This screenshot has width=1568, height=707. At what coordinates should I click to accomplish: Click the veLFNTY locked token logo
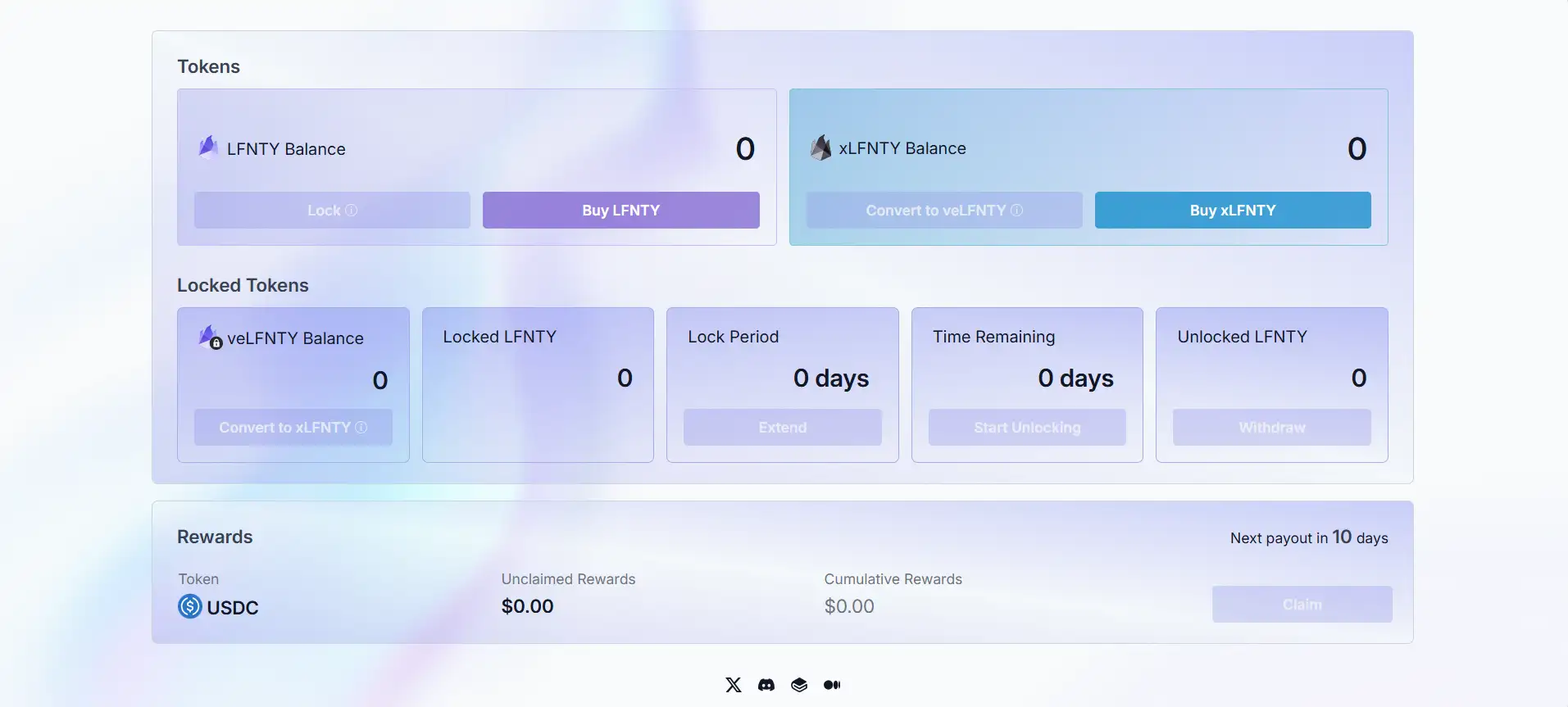point(210,338)
